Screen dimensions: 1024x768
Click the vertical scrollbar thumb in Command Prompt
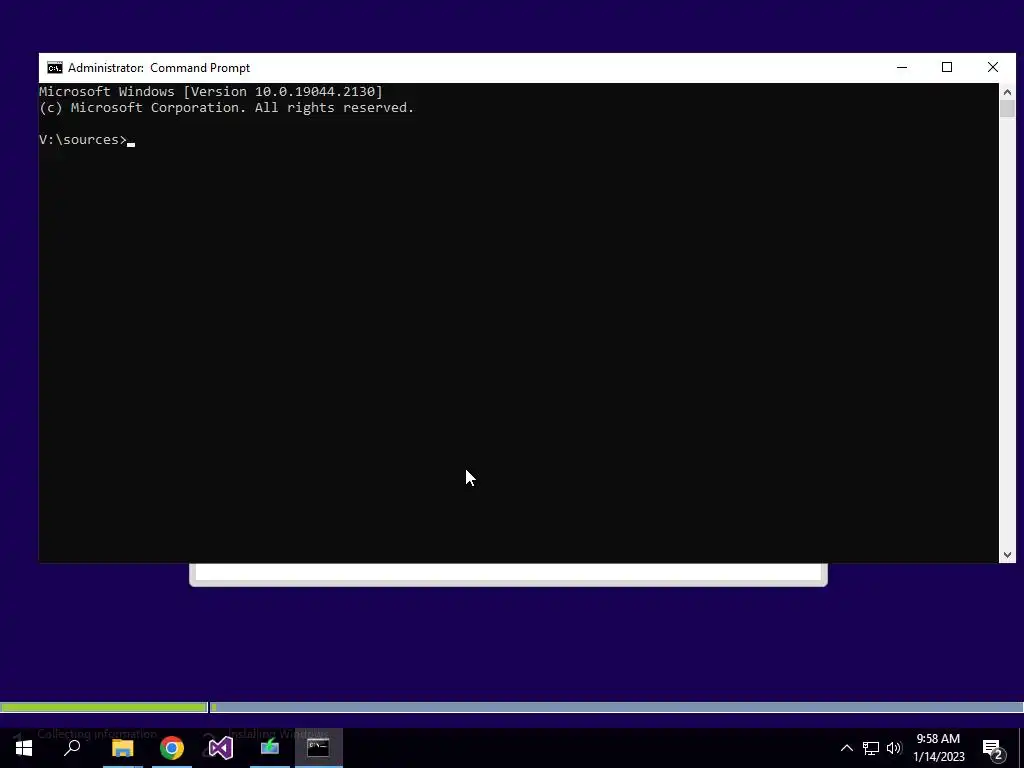(x=1007, y=108)
